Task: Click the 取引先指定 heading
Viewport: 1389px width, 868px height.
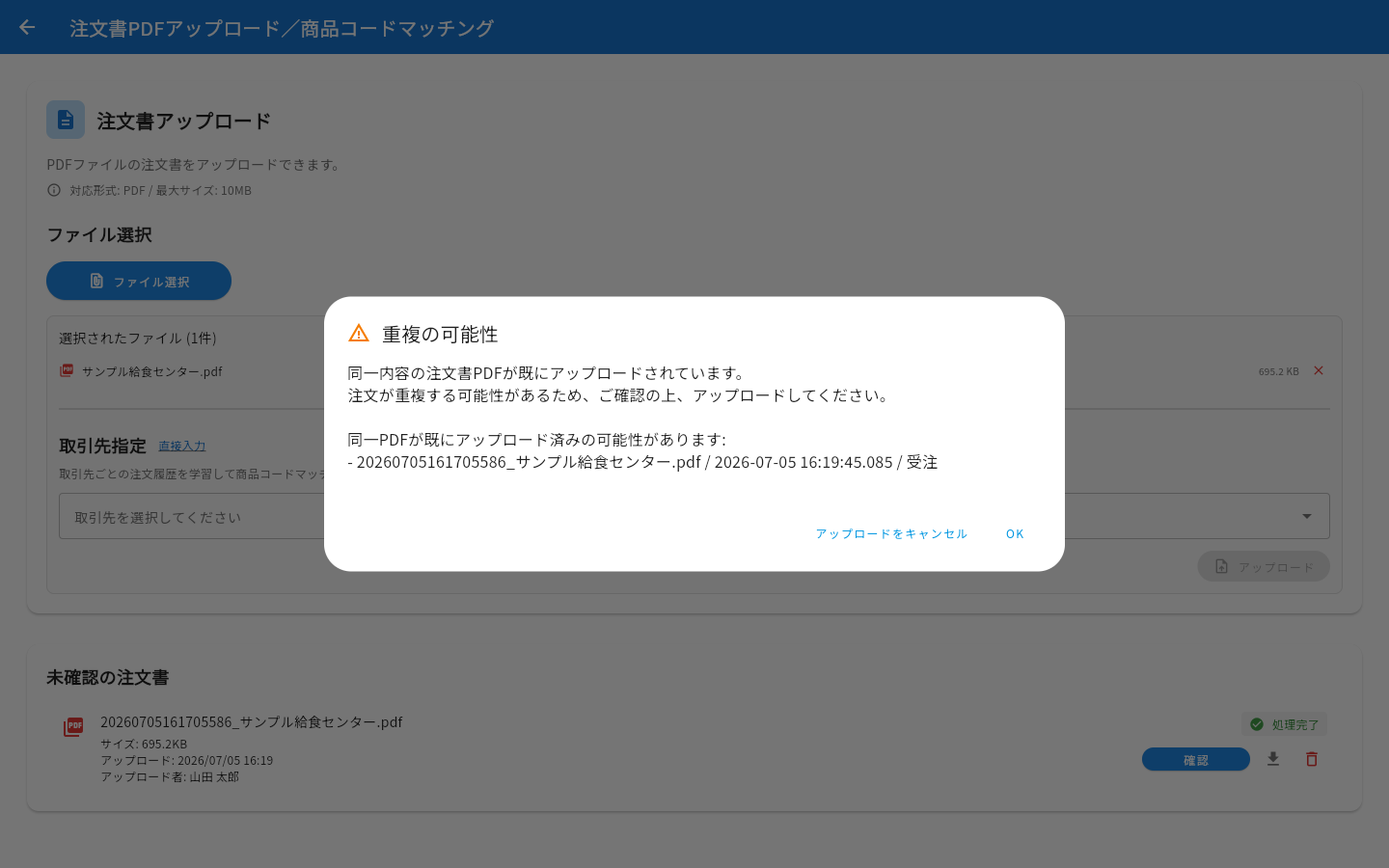Action: click(102, 446)
